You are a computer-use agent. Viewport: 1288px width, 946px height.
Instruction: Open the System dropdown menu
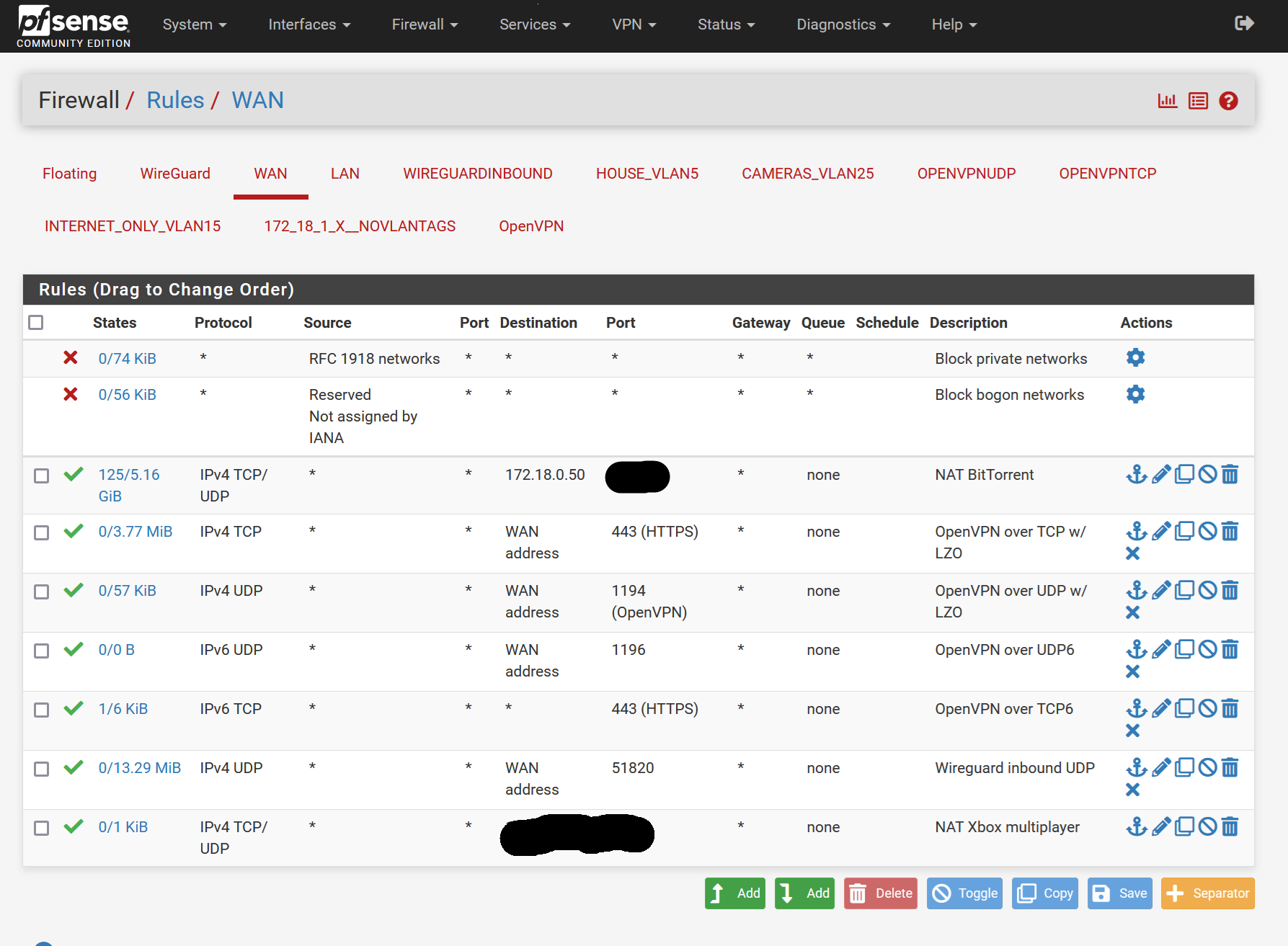point(195,24)
